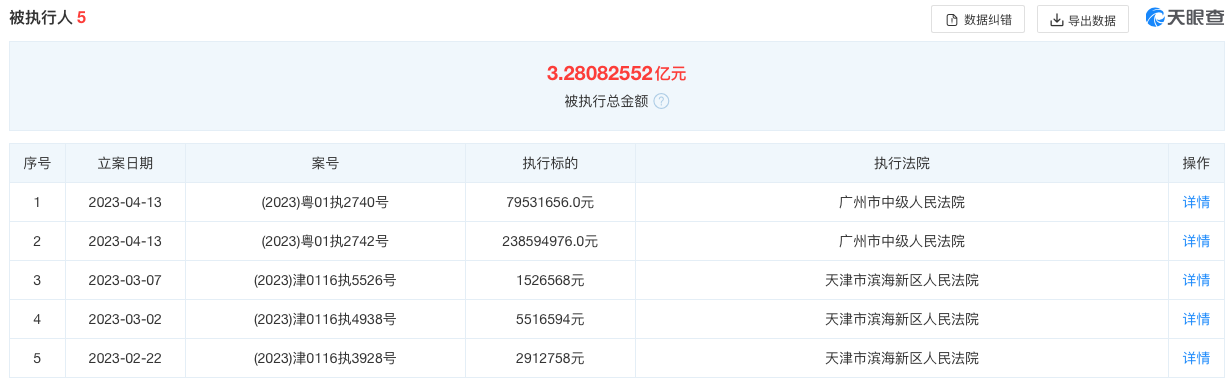Click the date 2023-03-02
Image resolution: width=1229 pixels, height=382 pixels.
(125, 319)
